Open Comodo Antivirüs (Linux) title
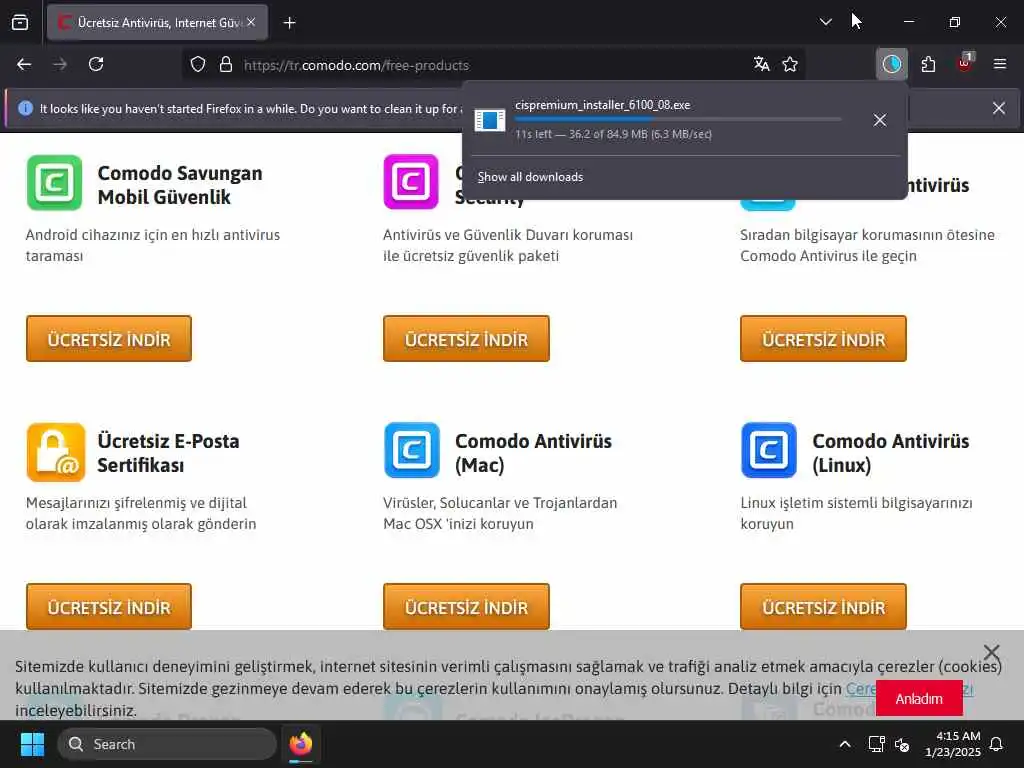This screenshot has height=768, width=1024. (x=890, y=453)
